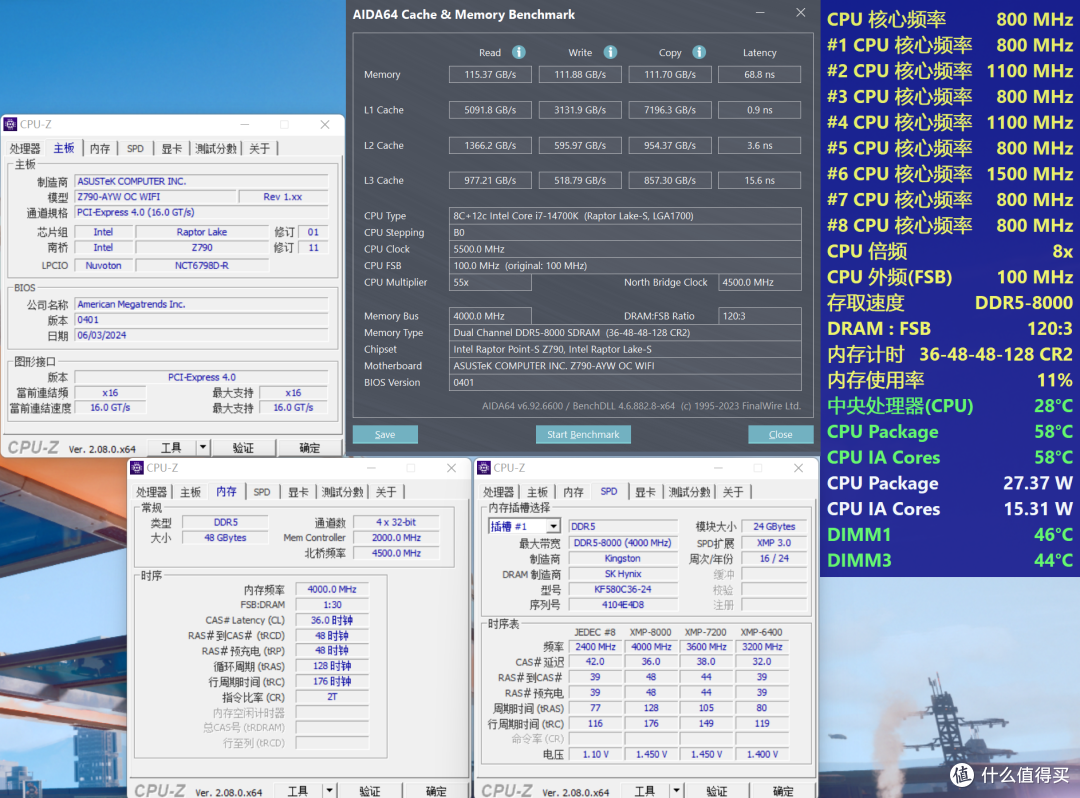Click part number KF580C36-24 field
1080x798 pixels.
(623, 589)
